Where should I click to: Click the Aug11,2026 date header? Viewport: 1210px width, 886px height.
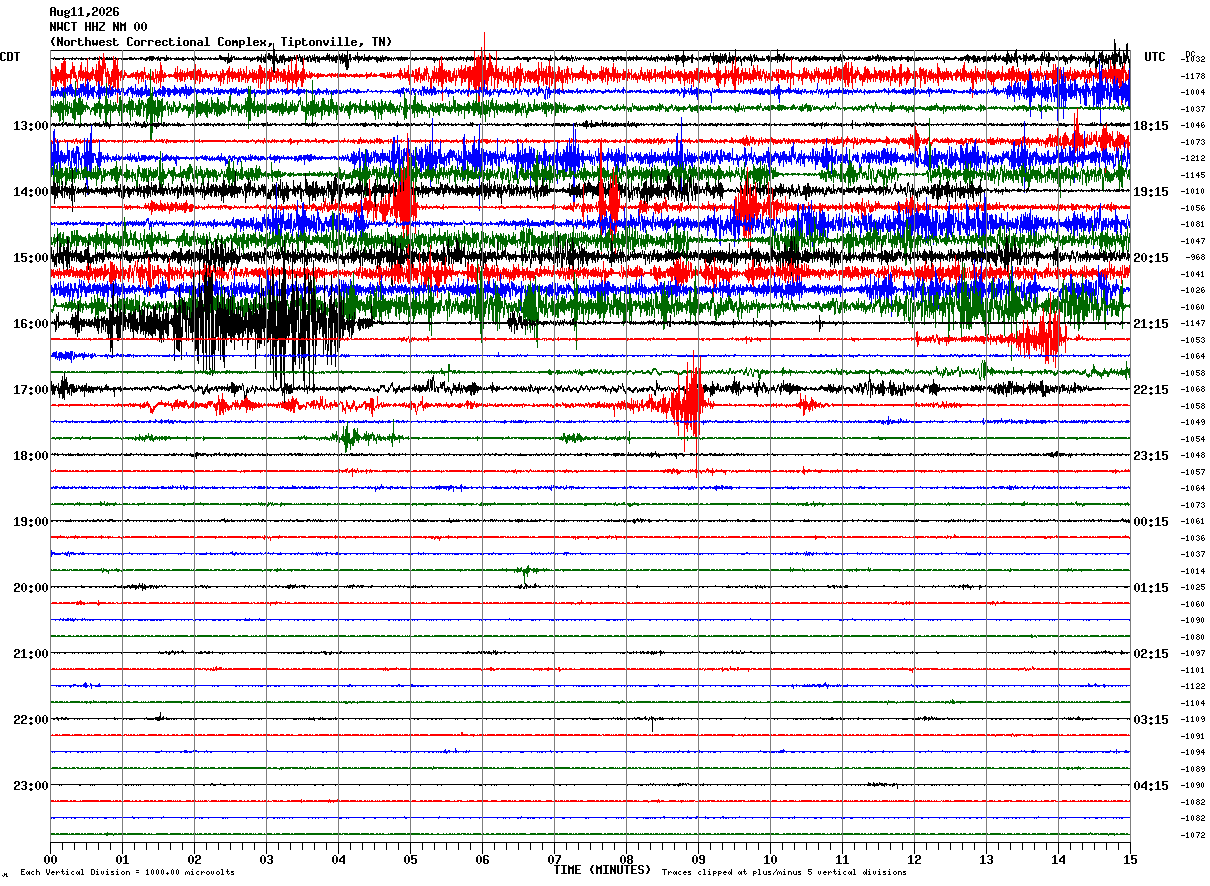click(x=84, y=12)
